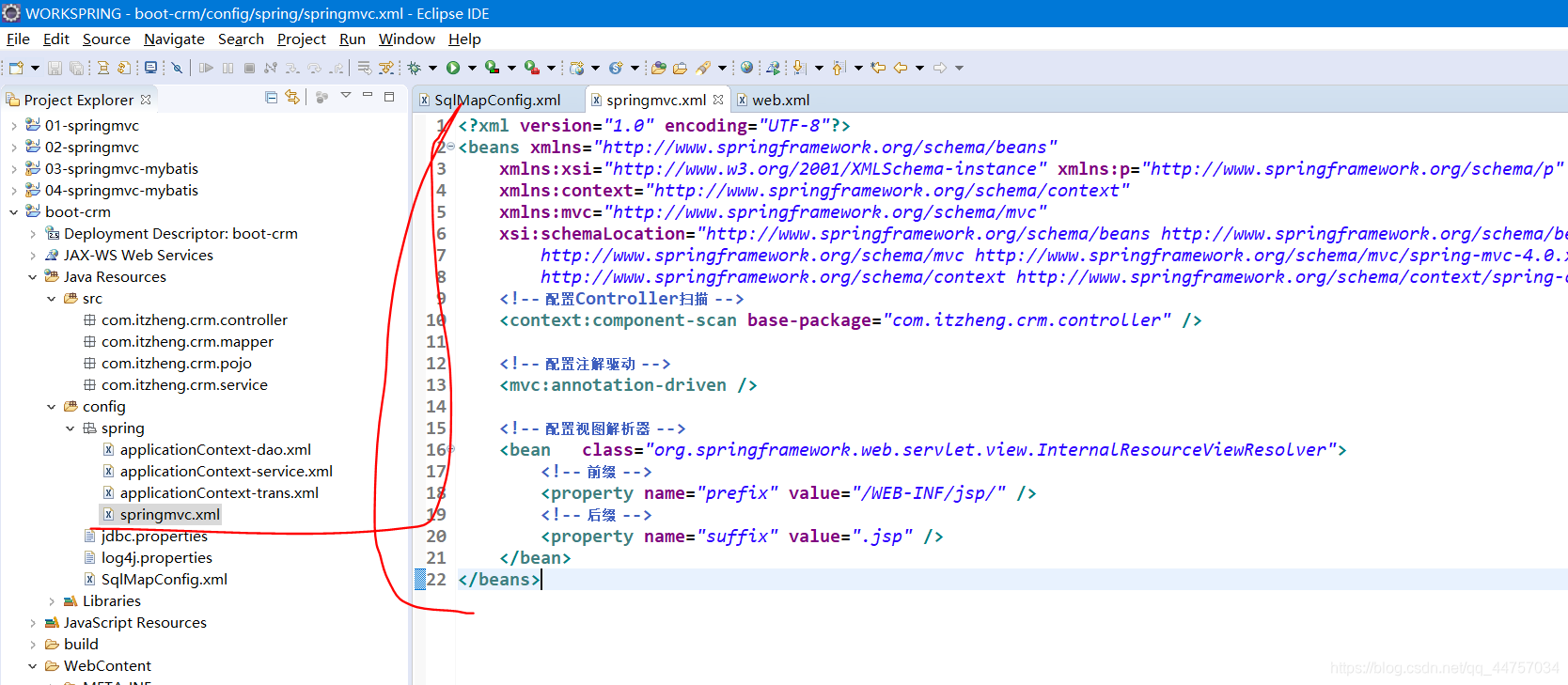Image resolution: width=1568 pixels, height=685 pixels.
Task: Open the Navigate menu
Action: tap(174, 39)
